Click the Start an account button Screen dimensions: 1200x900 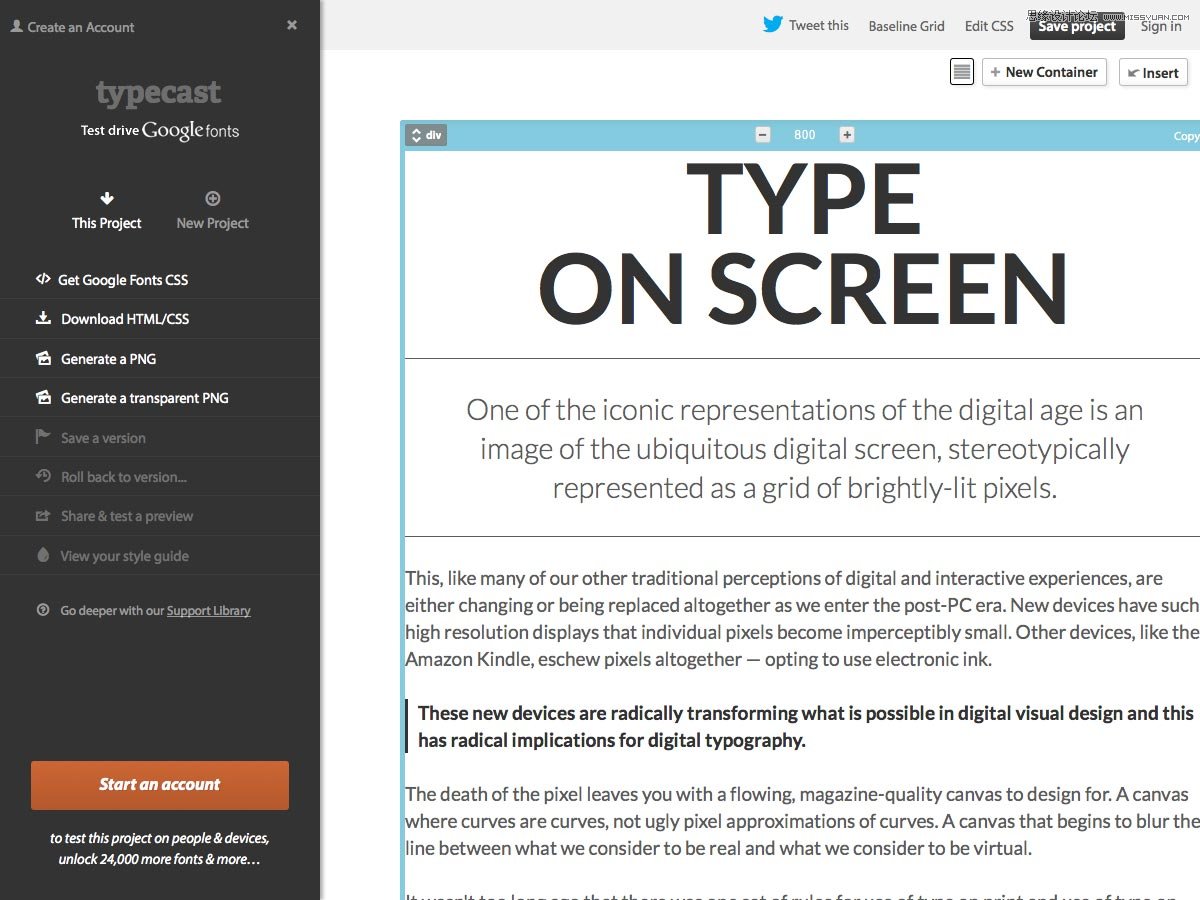(x=160, y=785)
